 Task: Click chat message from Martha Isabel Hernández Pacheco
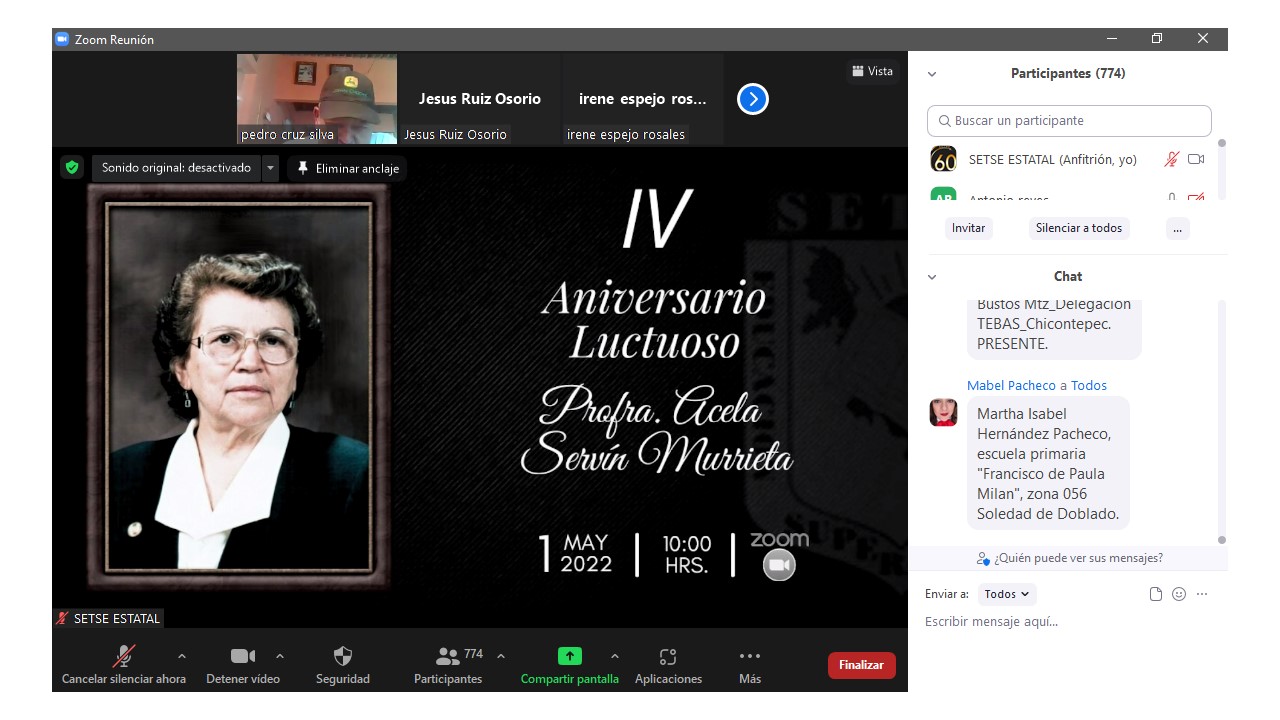tap(1048, 464)
